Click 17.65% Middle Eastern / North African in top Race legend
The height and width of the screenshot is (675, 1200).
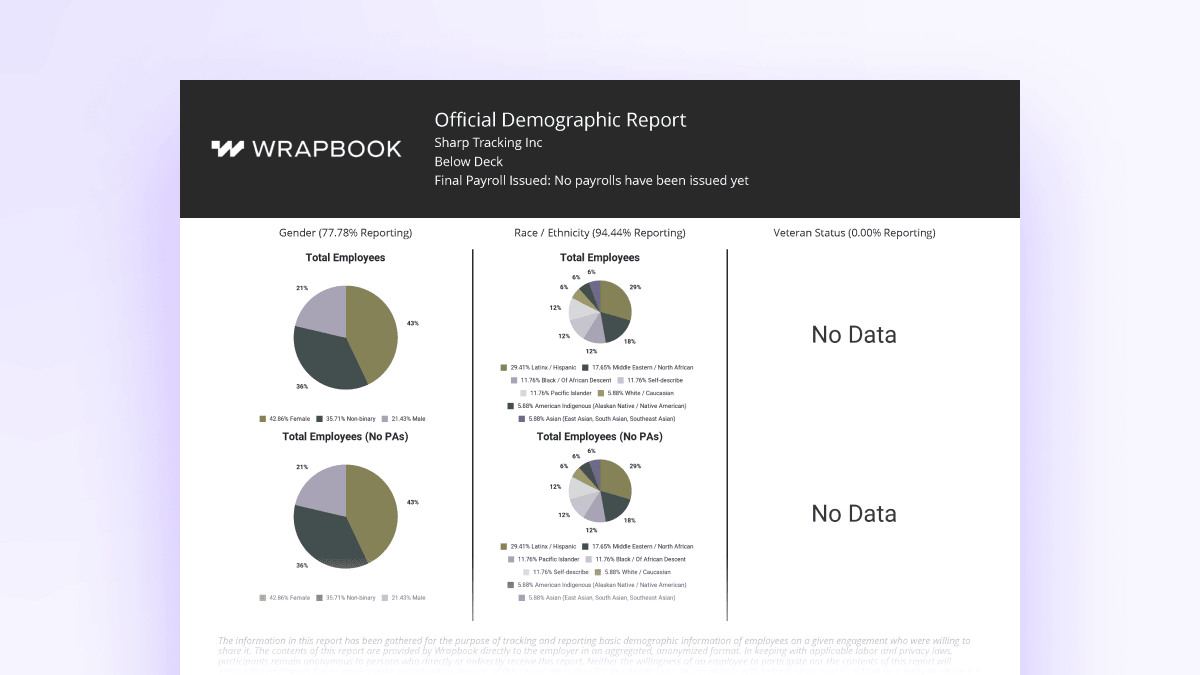coord(643,368)
